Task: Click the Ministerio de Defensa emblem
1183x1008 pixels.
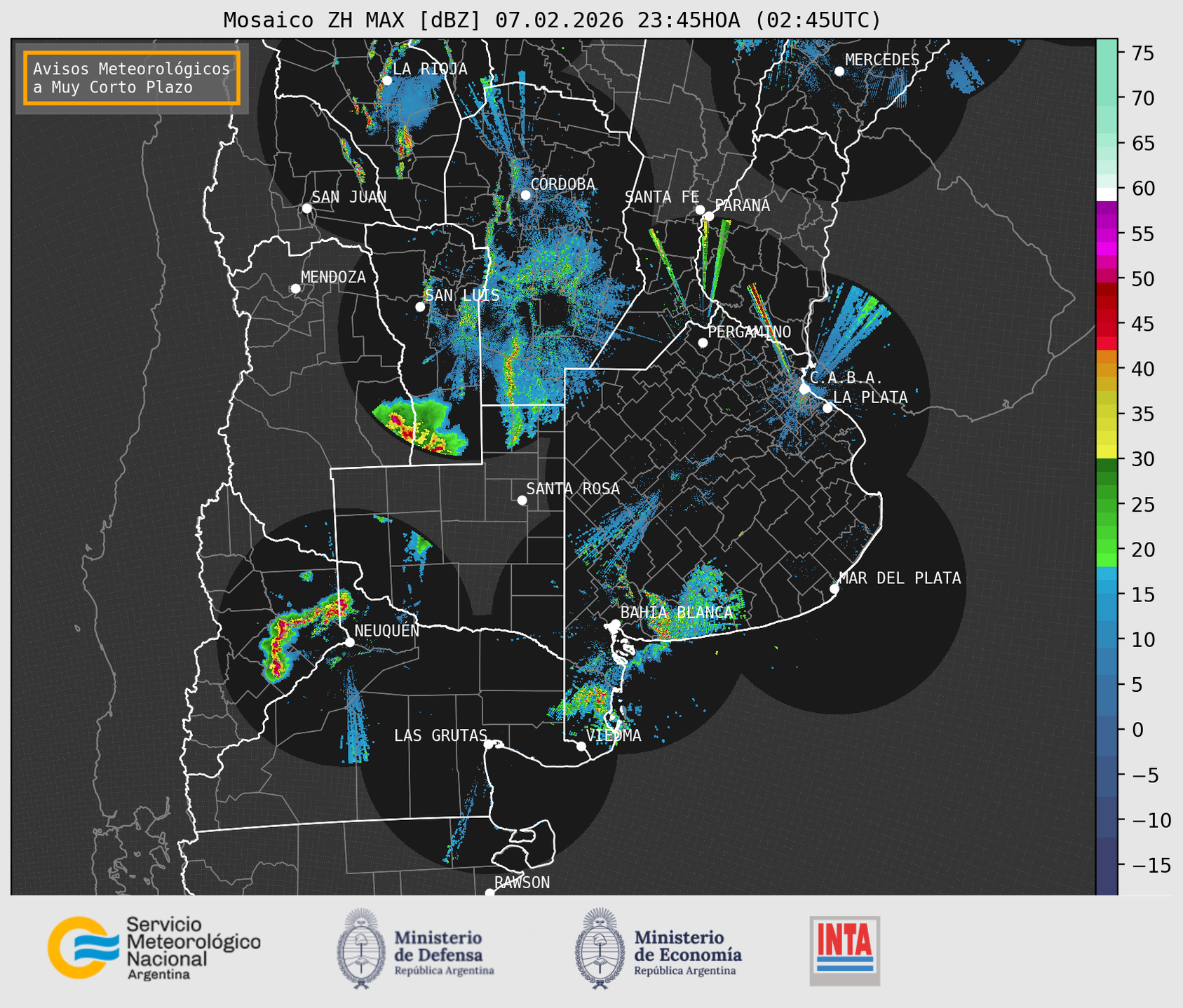Action: coord(362,948)
